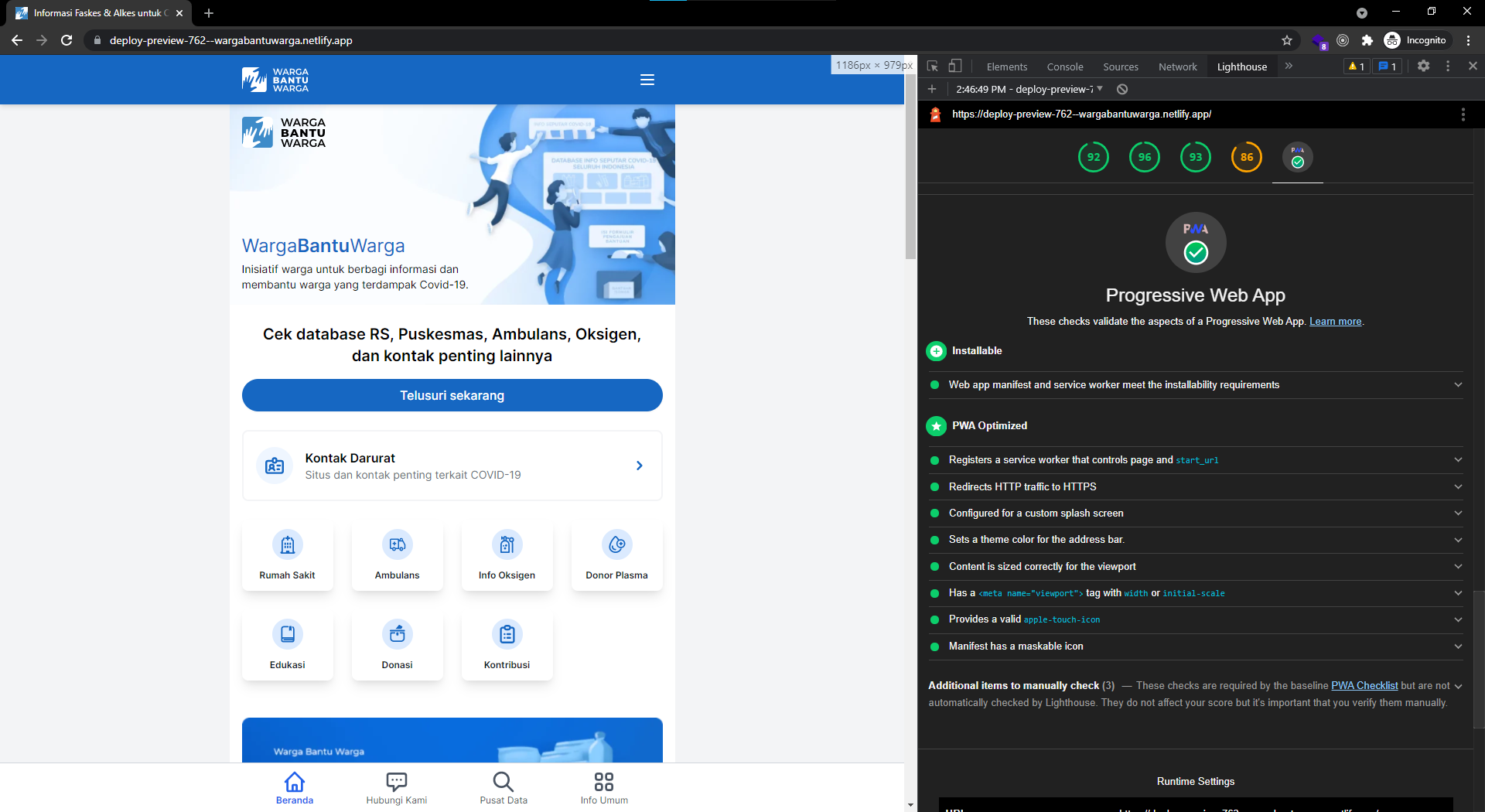
Task: Open the hamburger menu in site header
Action: click(x=647, y=80)
